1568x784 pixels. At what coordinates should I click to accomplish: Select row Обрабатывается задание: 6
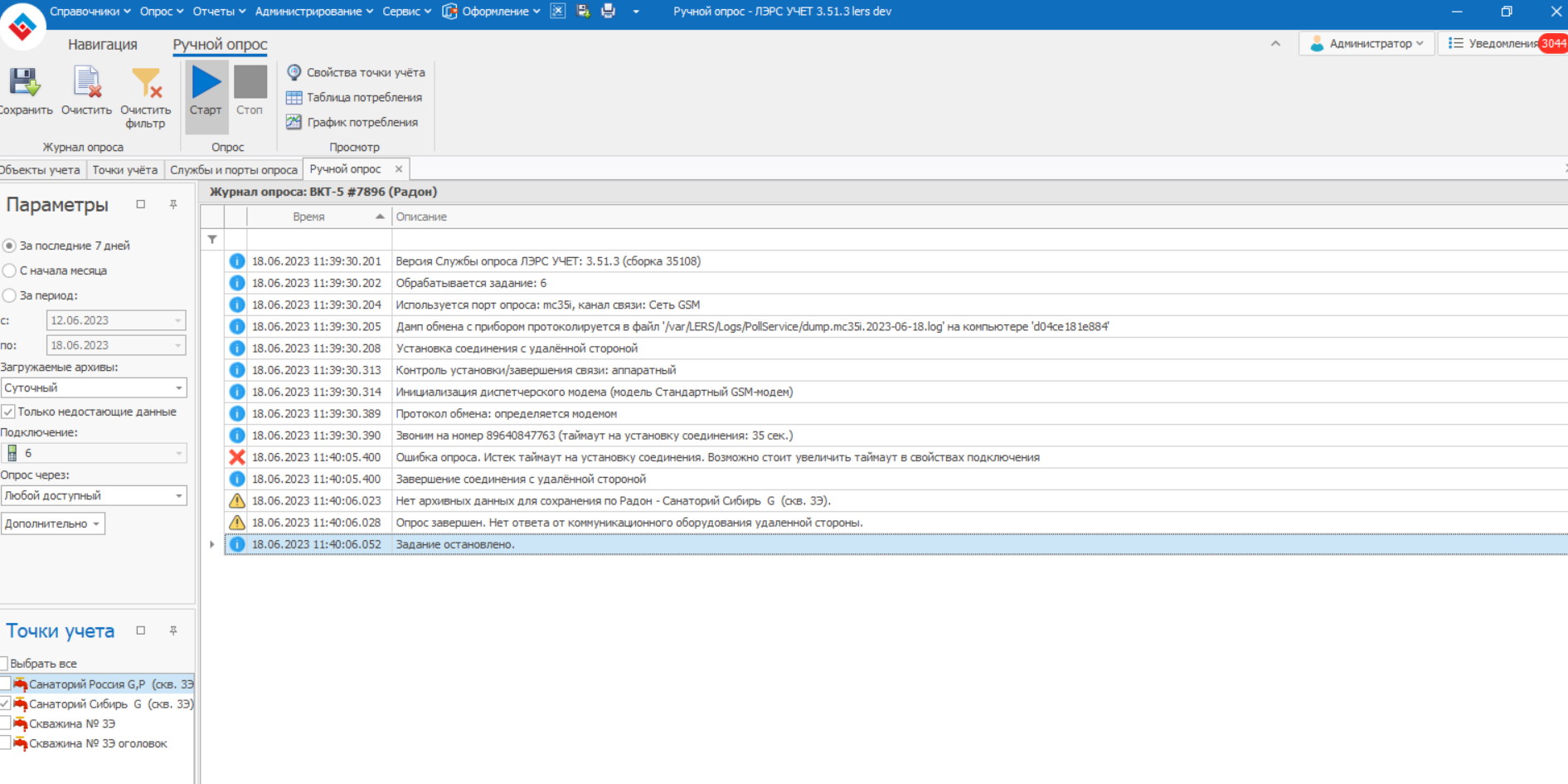tap(896, 283)
